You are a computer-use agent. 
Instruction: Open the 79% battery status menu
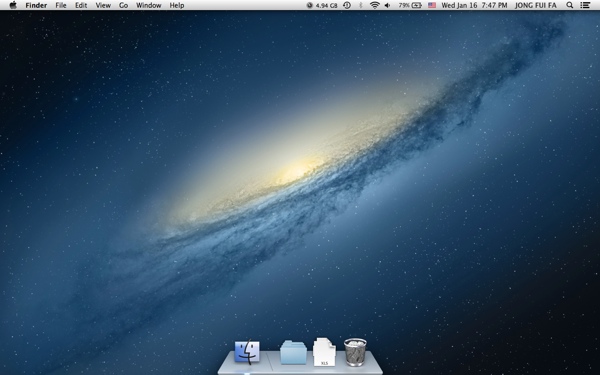pyautogui.click(x=410, y=5)
